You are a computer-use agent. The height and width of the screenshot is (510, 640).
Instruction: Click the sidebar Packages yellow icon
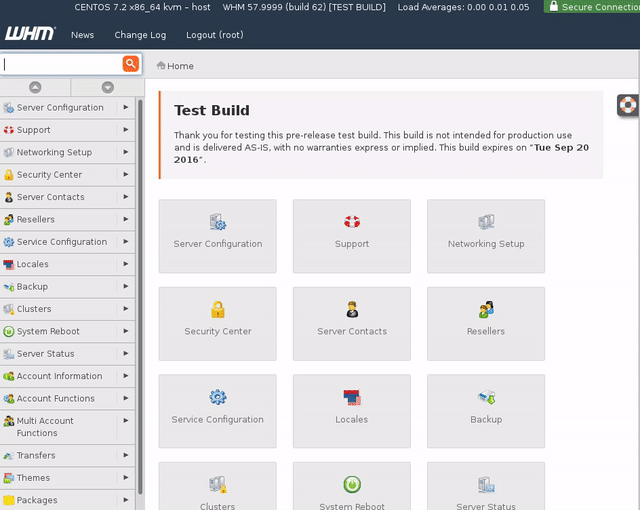pos(9,500)
